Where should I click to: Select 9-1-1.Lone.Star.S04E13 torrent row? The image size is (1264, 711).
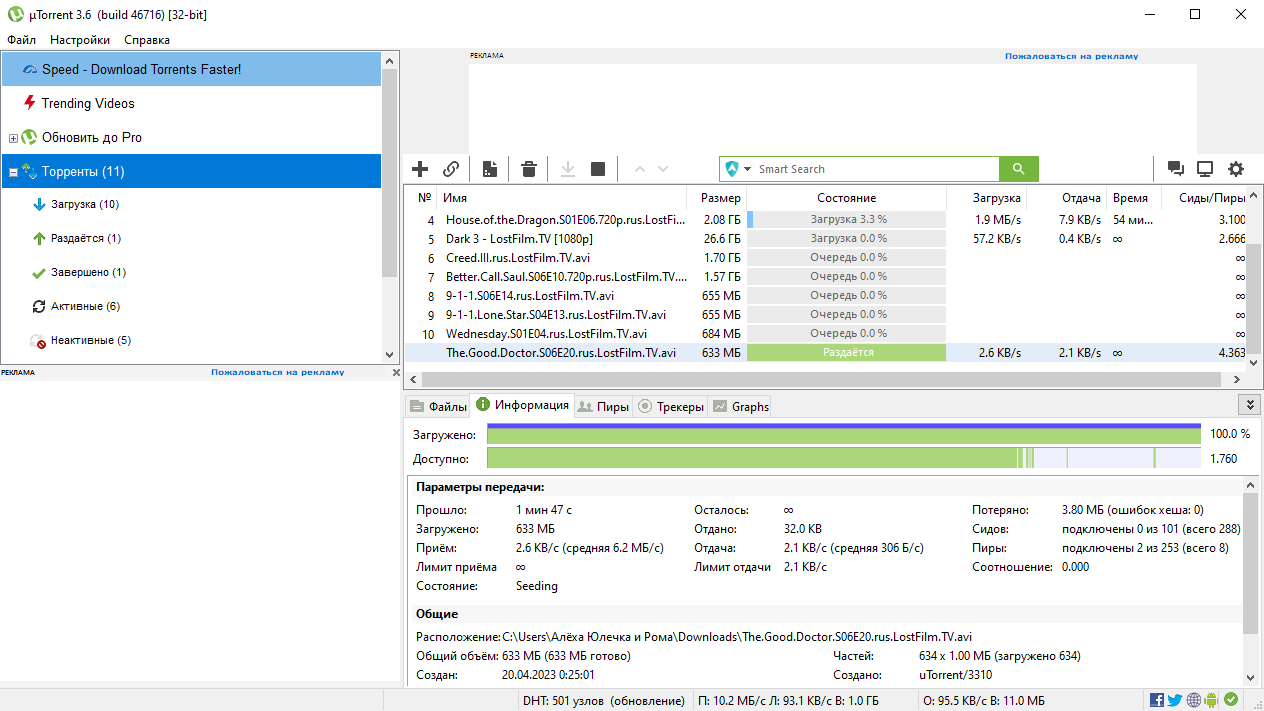(826, 314)
